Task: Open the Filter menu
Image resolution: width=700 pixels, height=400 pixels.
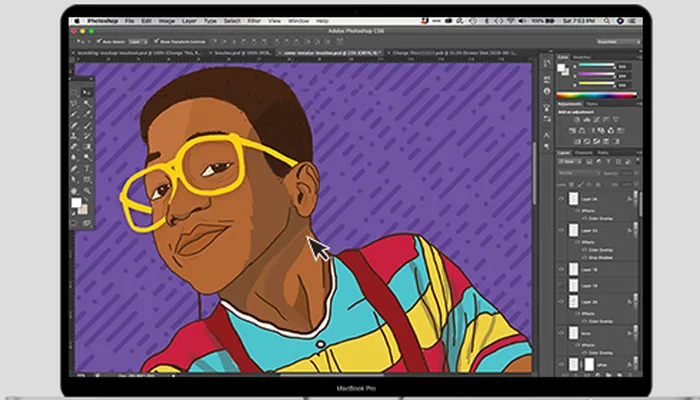Action: tap(254, 21)
